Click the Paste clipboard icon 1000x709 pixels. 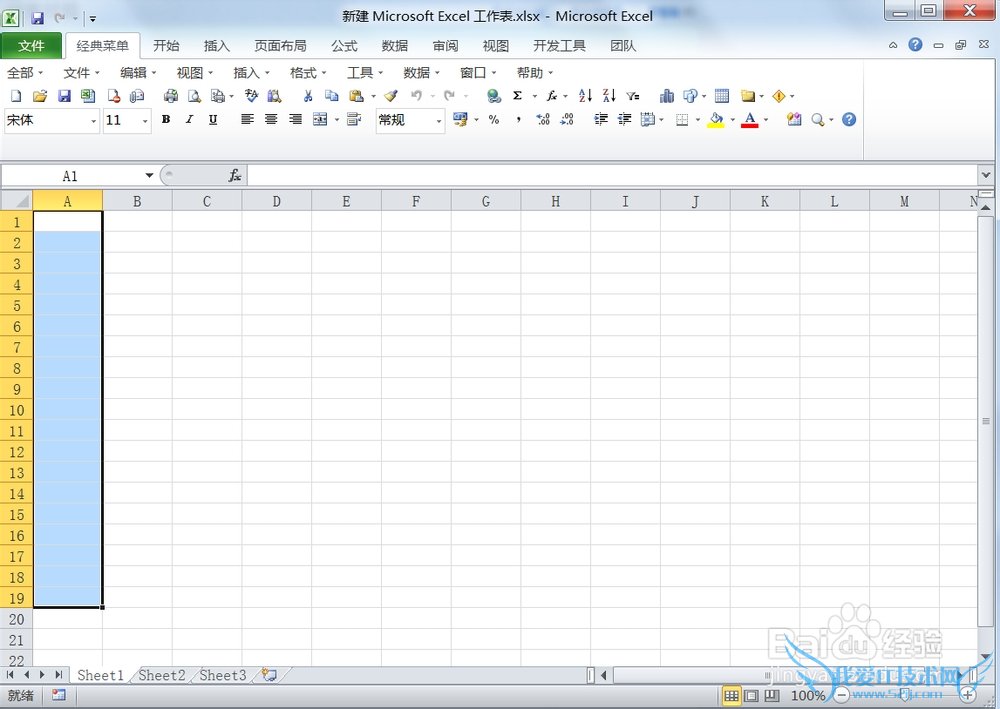(356, 96)
